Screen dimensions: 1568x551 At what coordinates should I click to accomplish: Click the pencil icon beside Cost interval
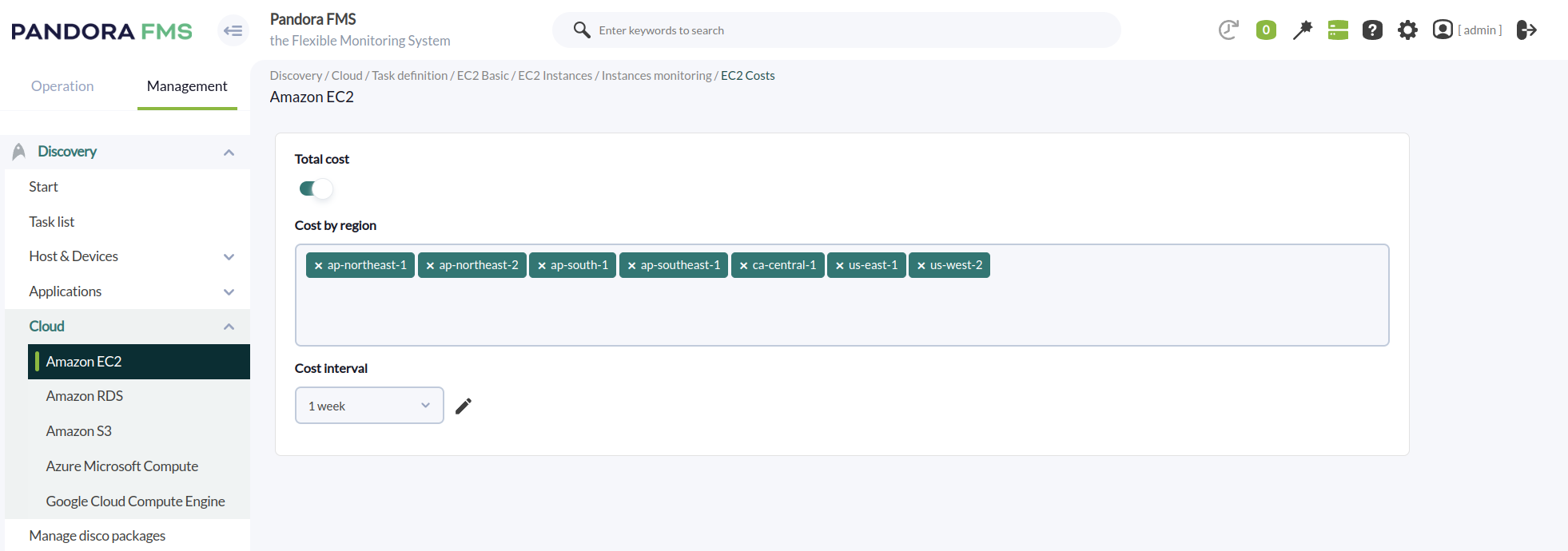464,406
